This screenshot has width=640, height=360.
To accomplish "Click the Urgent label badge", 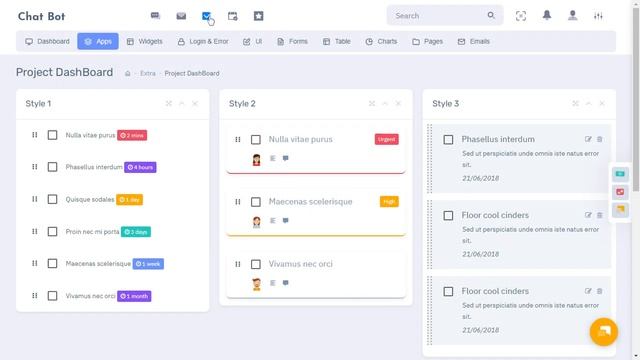I will [x=387, y=139].
